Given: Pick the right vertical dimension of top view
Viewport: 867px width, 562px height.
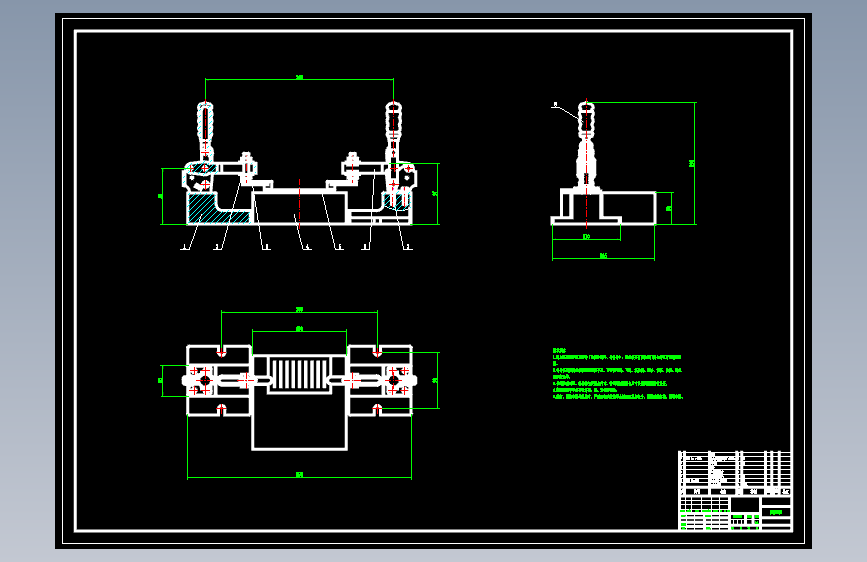Looking at the screenshot, I should 437,381.
